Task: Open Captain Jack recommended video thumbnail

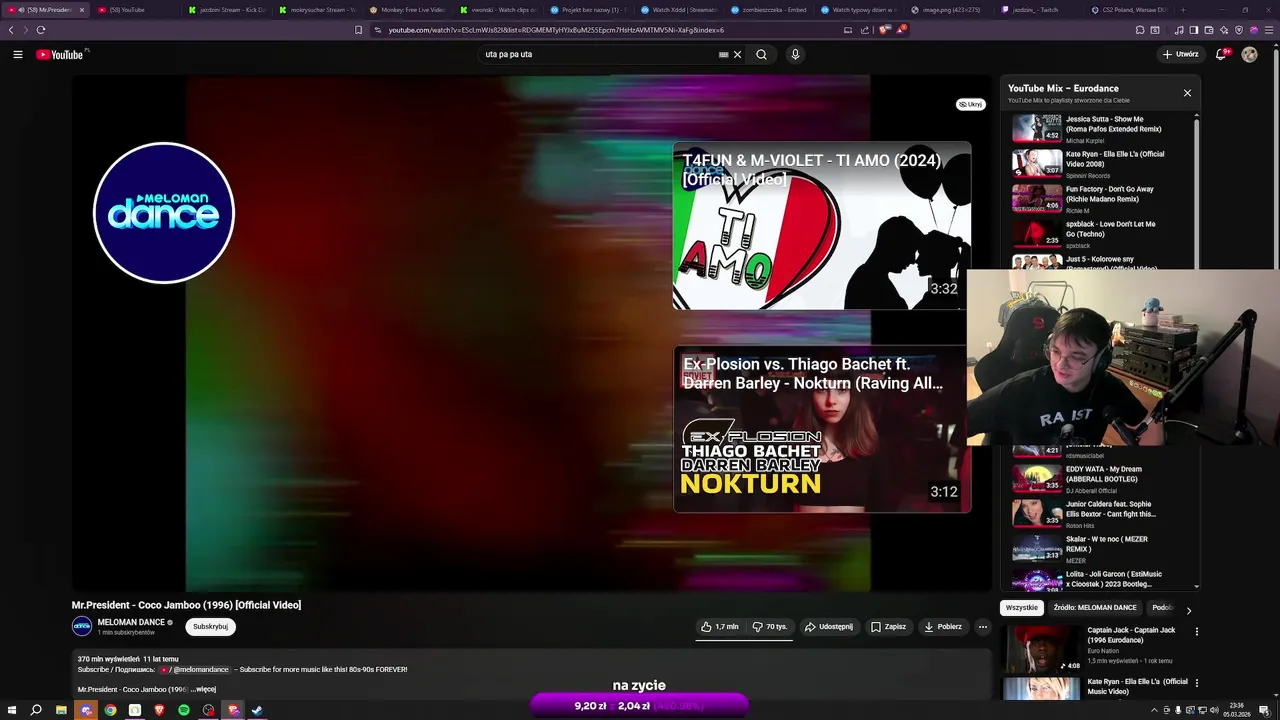Action: [x=1042, y=649]
